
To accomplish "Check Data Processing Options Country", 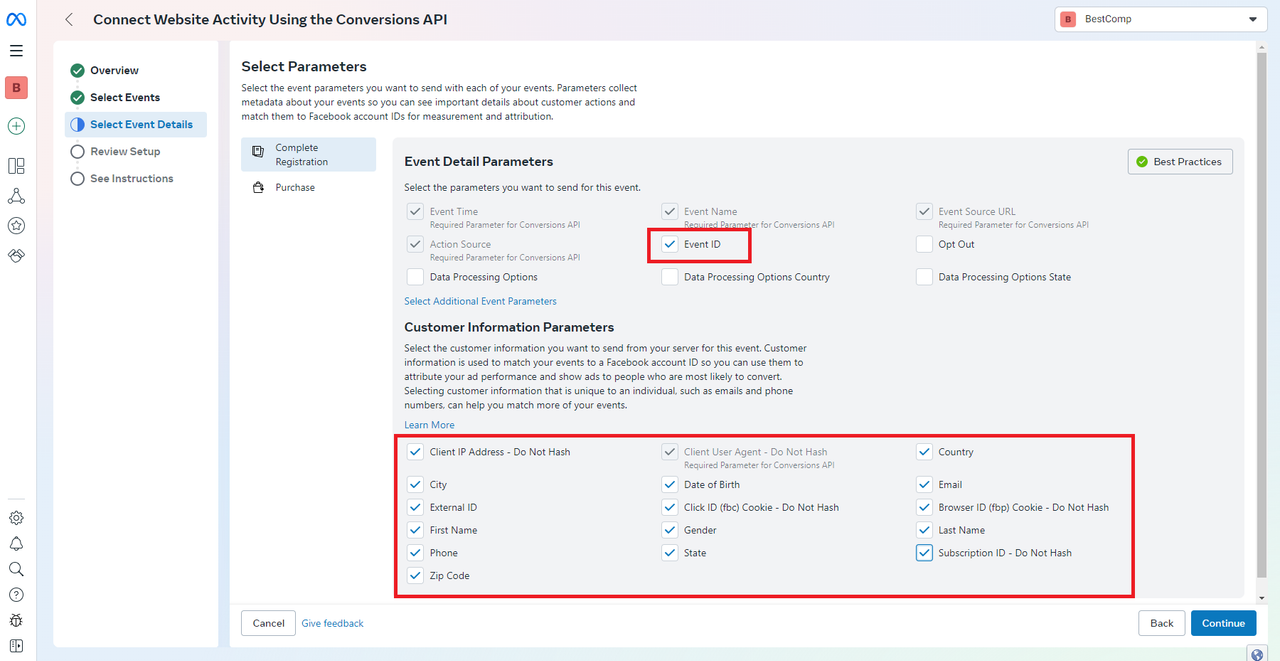I will tap(670, 277).
